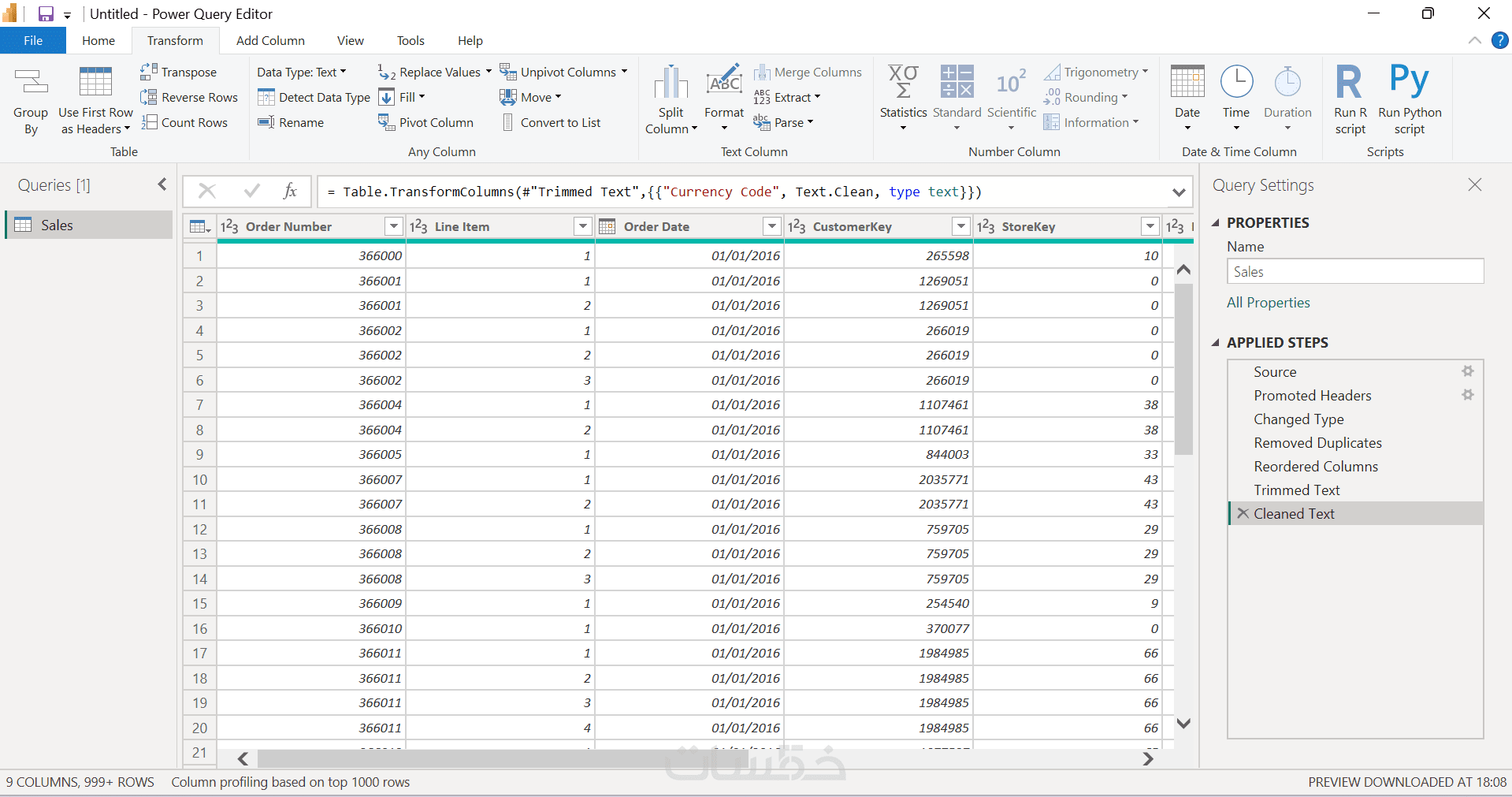
Task: Click the Scientific 10² icon
Action: [1012, 82]
